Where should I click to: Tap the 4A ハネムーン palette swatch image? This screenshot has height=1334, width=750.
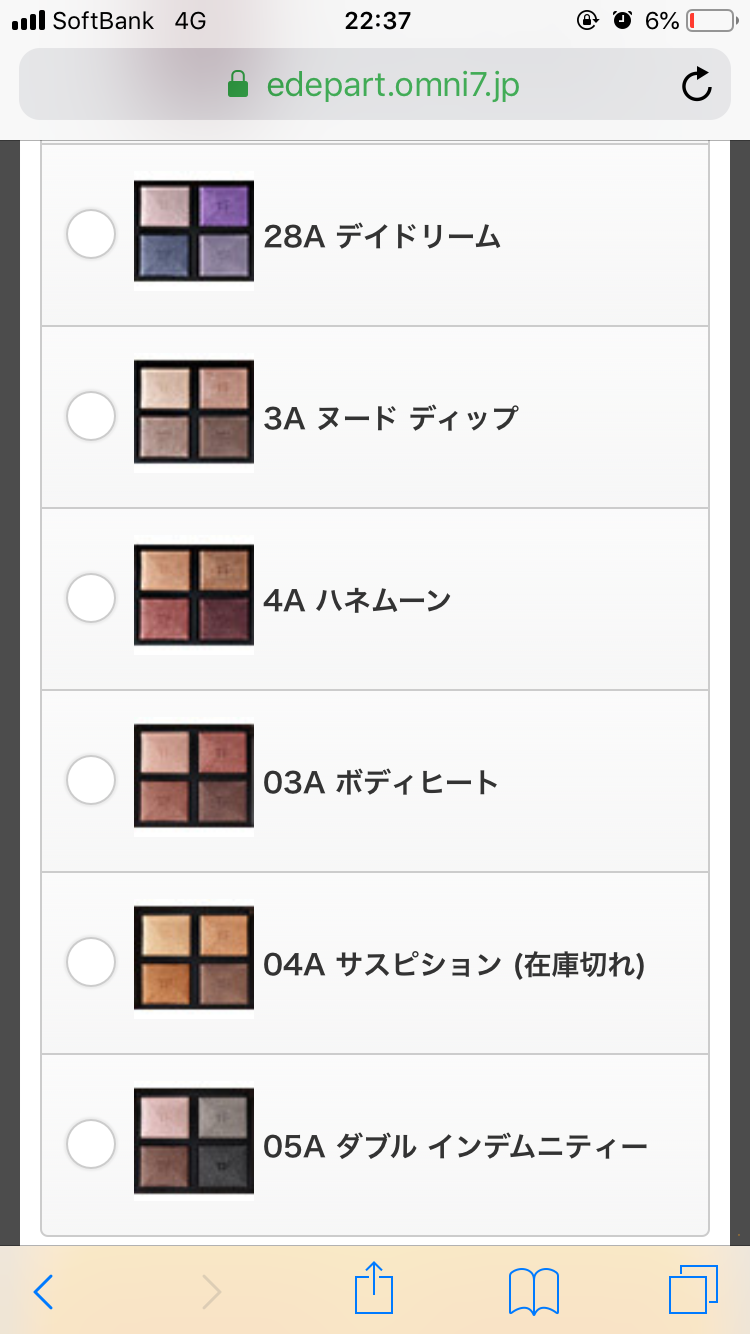pos(194,595)
